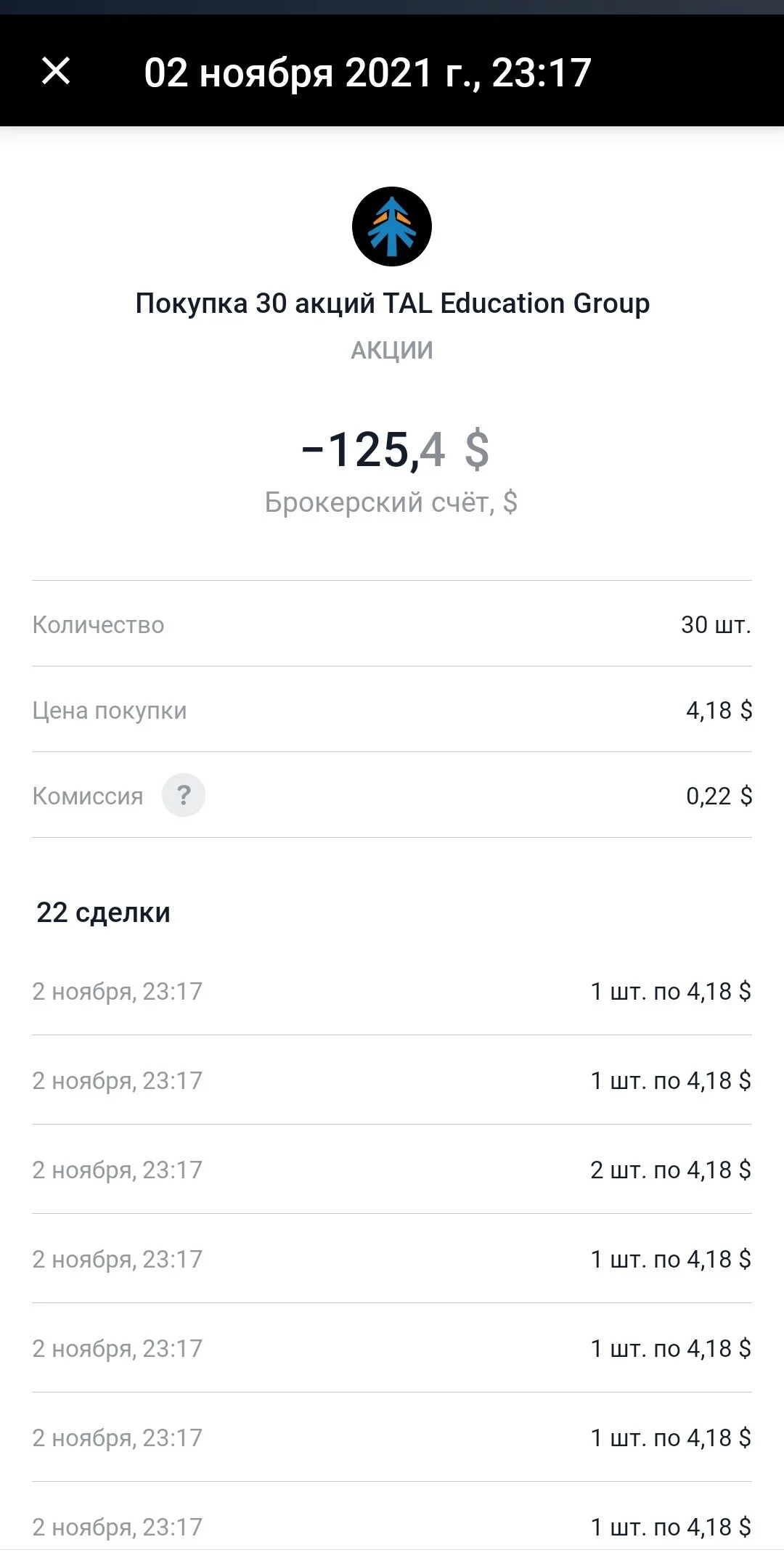Image resolution: width=784 pixels, height=1558 pixels.
Task: Select the fourth deal, just below the 2 шт. deal
Action: pyautogui.click(x=392, y=1259)
